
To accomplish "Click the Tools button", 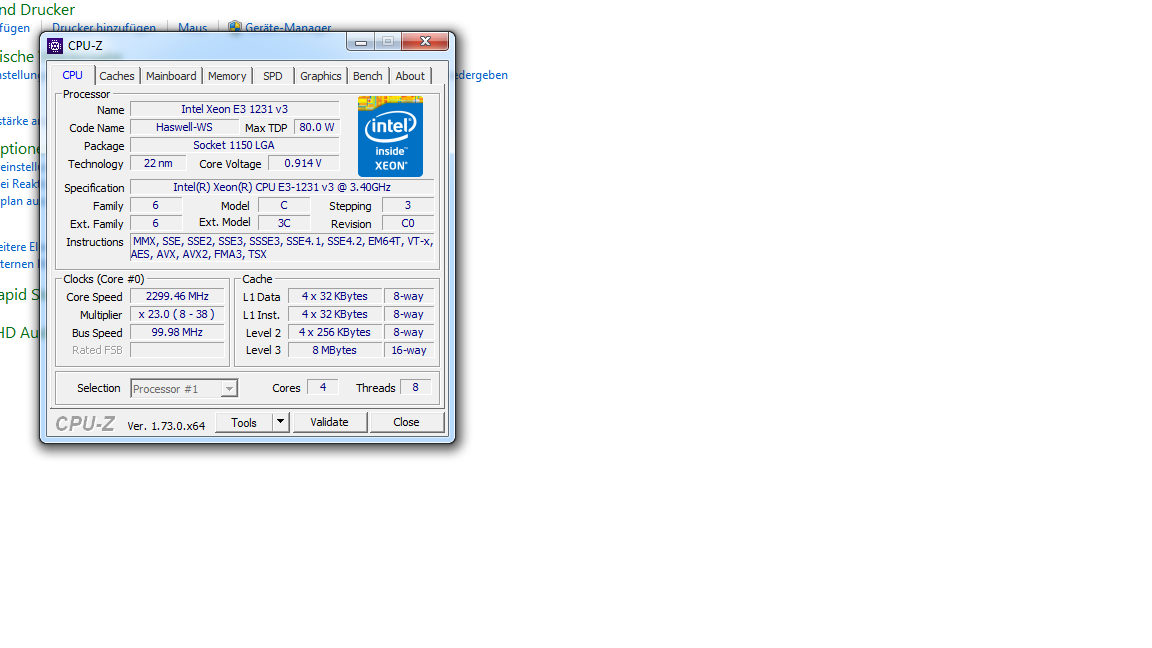I will [244, 422].
